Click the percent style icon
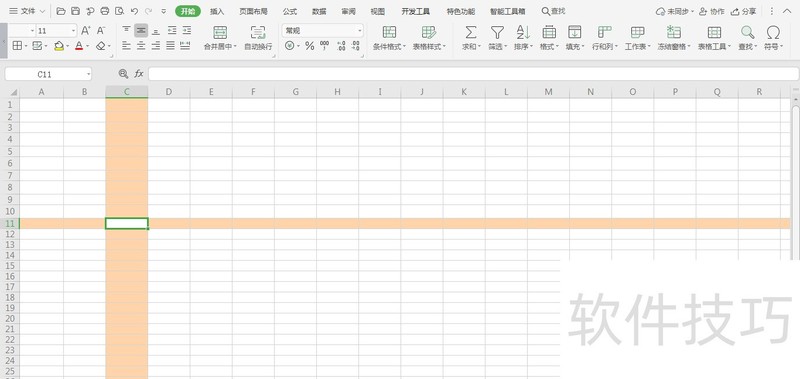Image resolution: width=800 pixels, height=379 pixels. coord(309,46)
